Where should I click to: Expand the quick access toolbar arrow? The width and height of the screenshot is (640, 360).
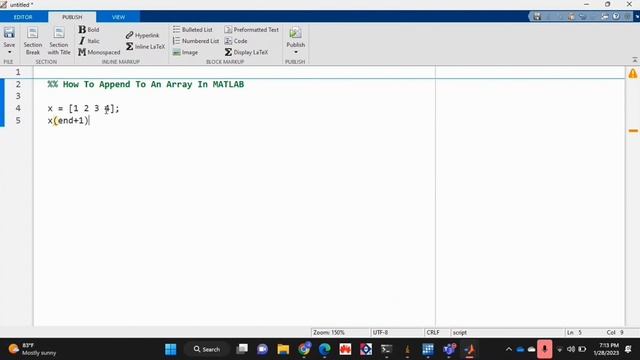637,17
